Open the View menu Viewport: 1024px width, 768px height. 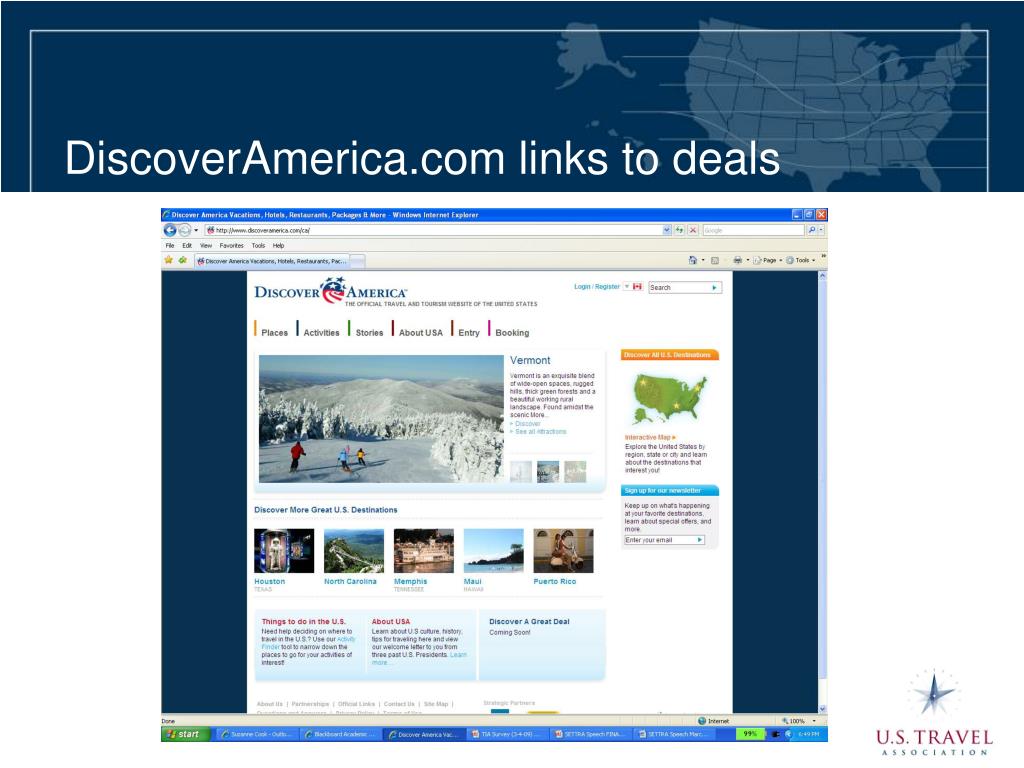pyautogui.click(x=206, y=246)
